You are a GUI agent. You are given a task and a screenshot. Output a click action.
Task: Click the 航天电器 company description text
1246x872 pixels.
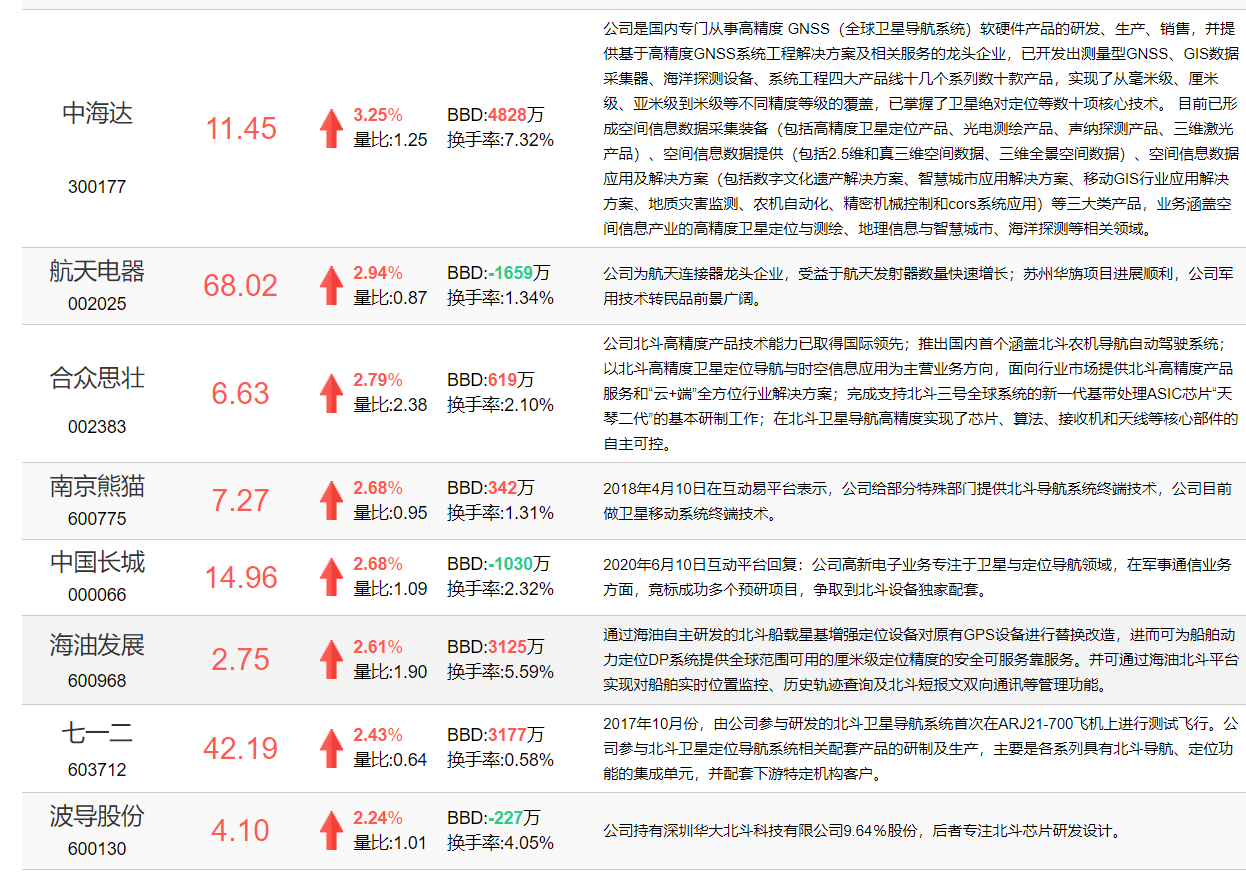point(921,285)
